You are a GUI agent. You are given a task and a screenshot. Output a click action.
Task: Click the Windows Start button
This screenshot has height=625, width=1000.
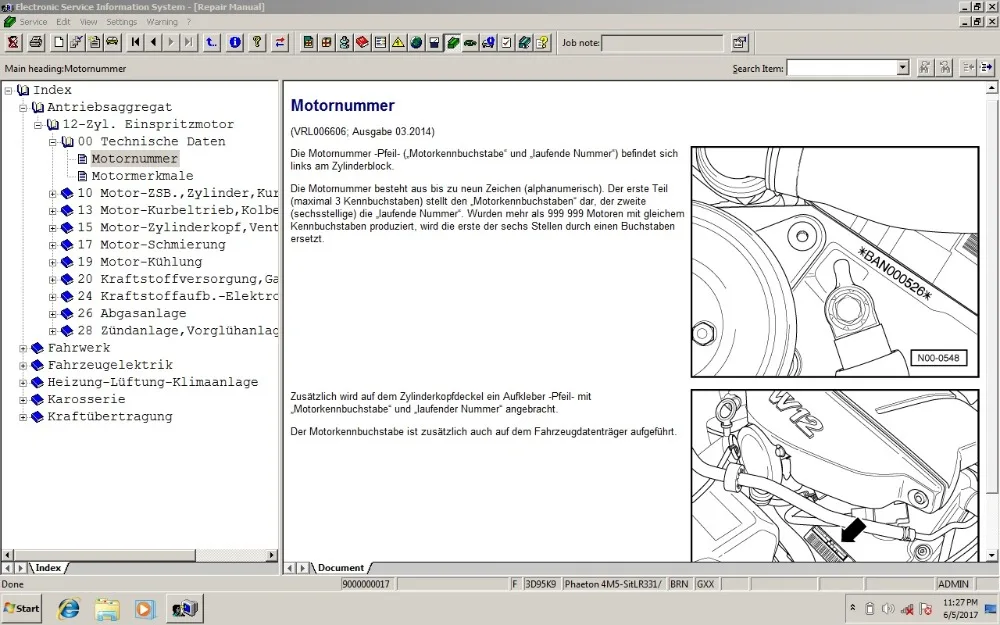tap(22, 608)
